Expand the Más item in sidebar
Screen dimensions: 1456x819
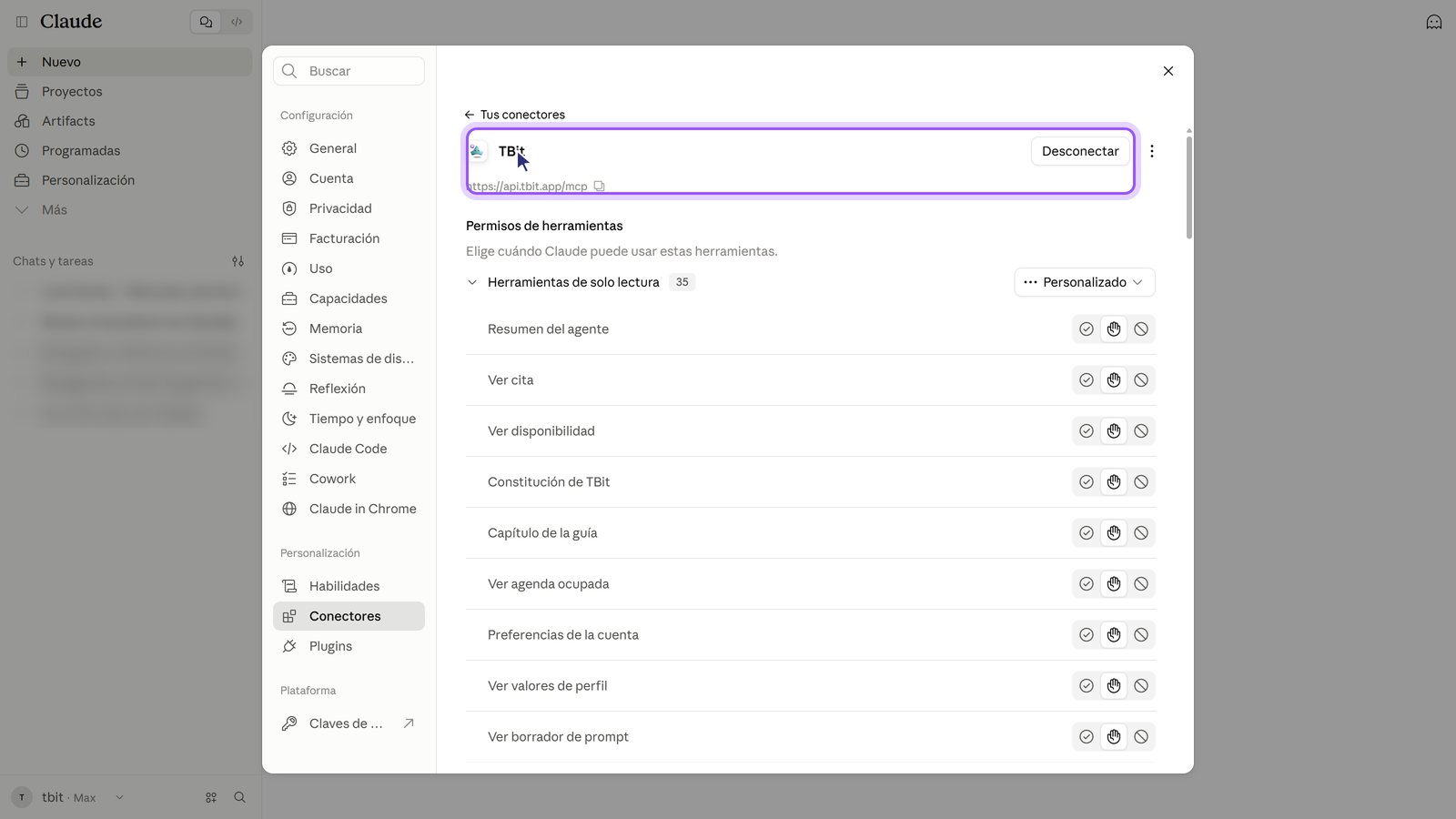pyautogui.click(x=130, y=209)
